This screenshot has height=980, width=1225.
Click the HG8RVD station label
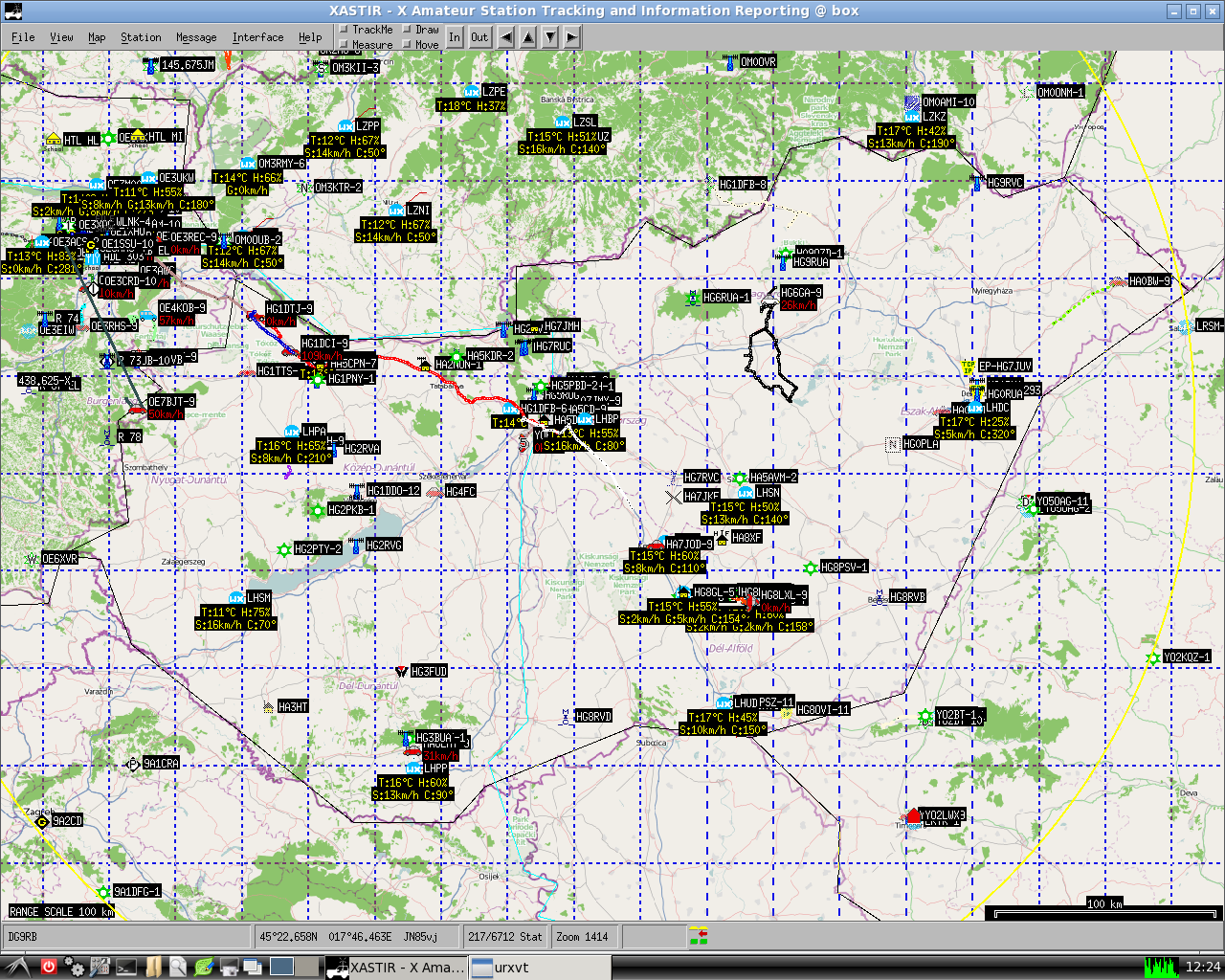[593, 717]
